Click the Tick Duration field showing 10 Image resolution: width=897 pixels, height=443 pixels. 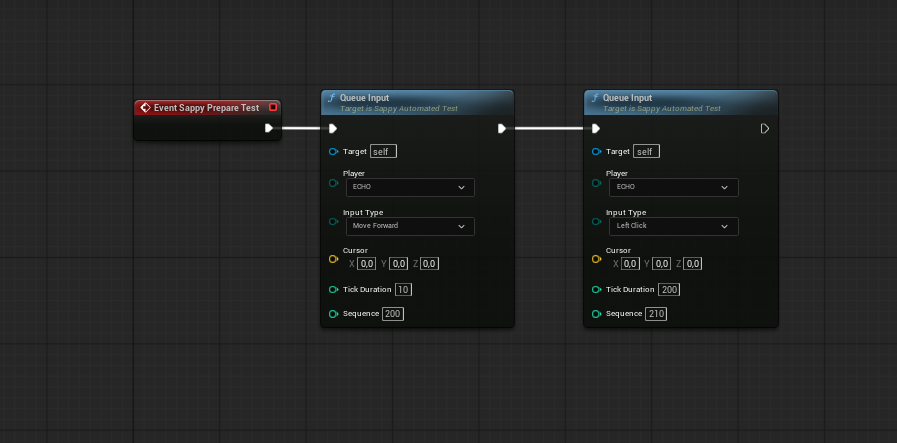(x=403, y=290)
